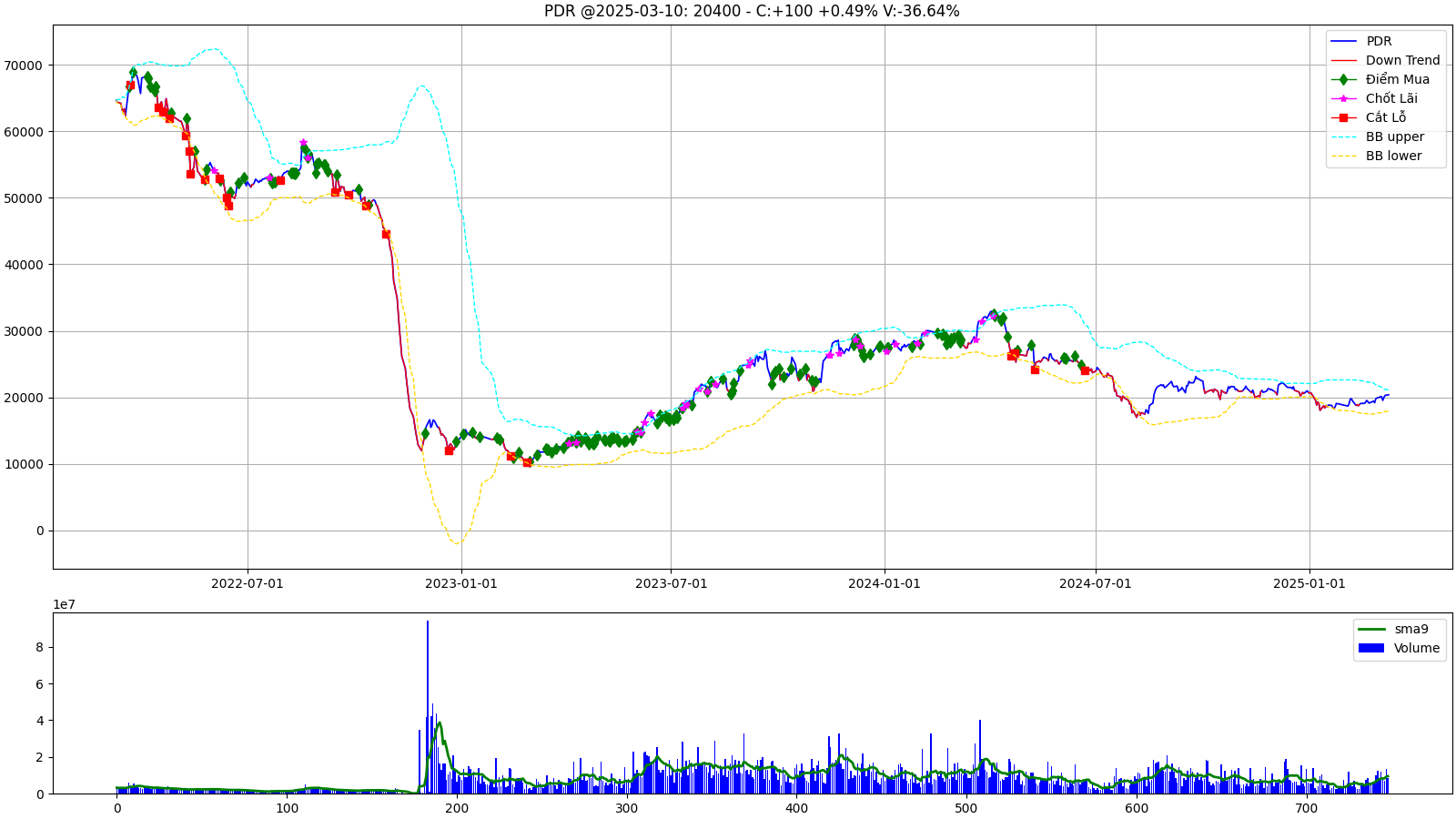Click the 20000 price axis label
1456x819 pixels.
click(x=24, y=398)
